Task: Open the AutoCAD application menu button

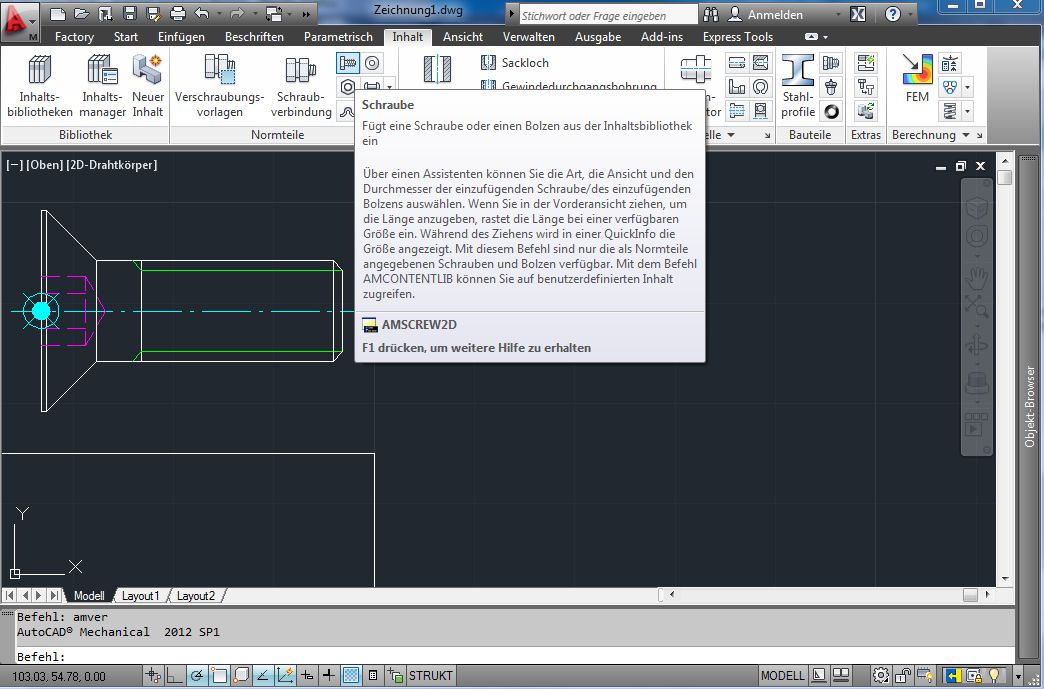Action: 20,21
